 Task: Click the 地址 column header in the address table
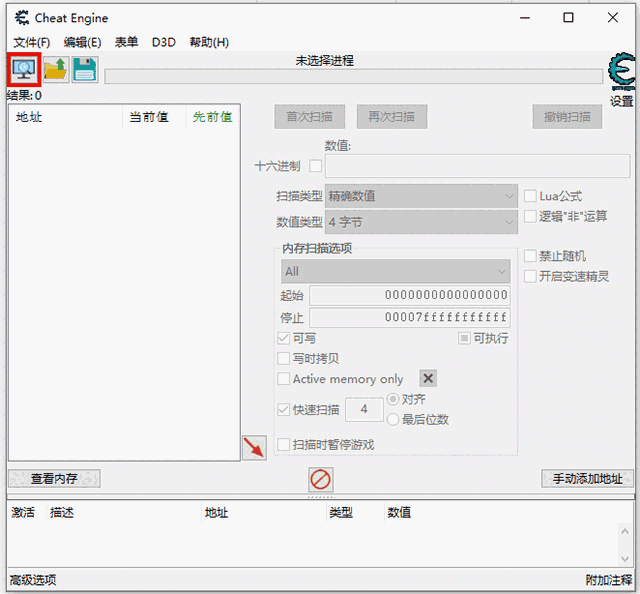(x=216, y=512)
